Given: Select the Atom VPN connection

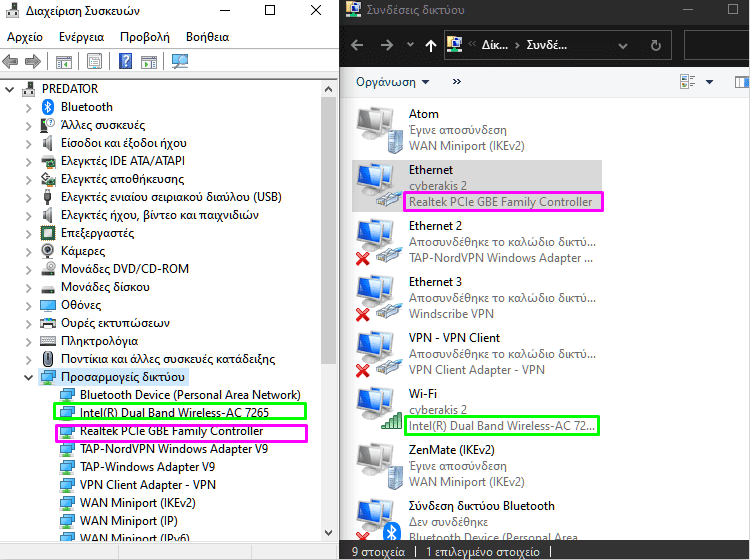Looking at the screenshot, I should click(477, 130).
